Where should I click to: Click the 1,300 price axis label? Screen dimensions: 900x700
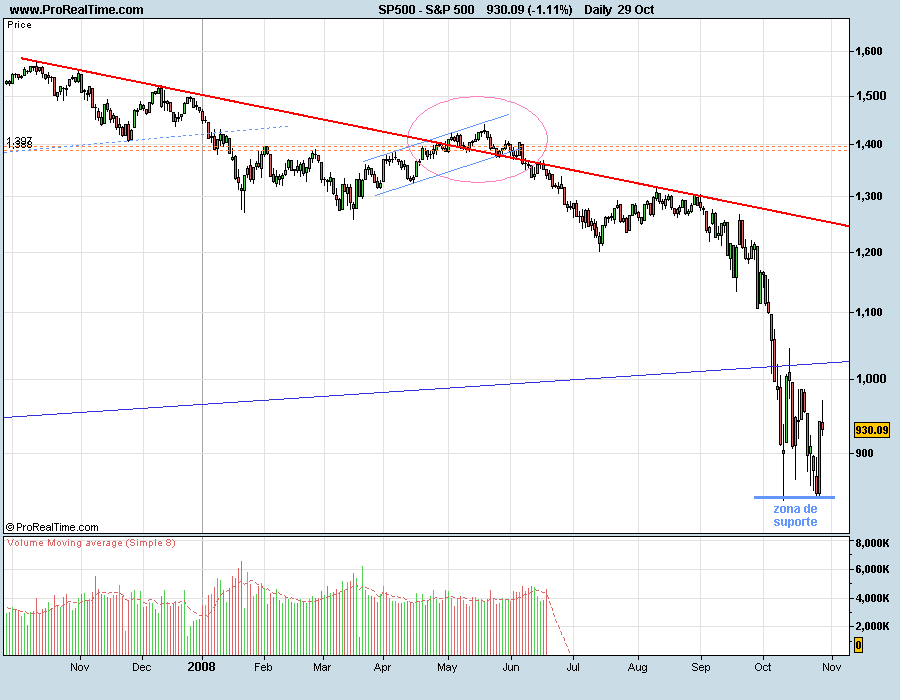(868, 196)
